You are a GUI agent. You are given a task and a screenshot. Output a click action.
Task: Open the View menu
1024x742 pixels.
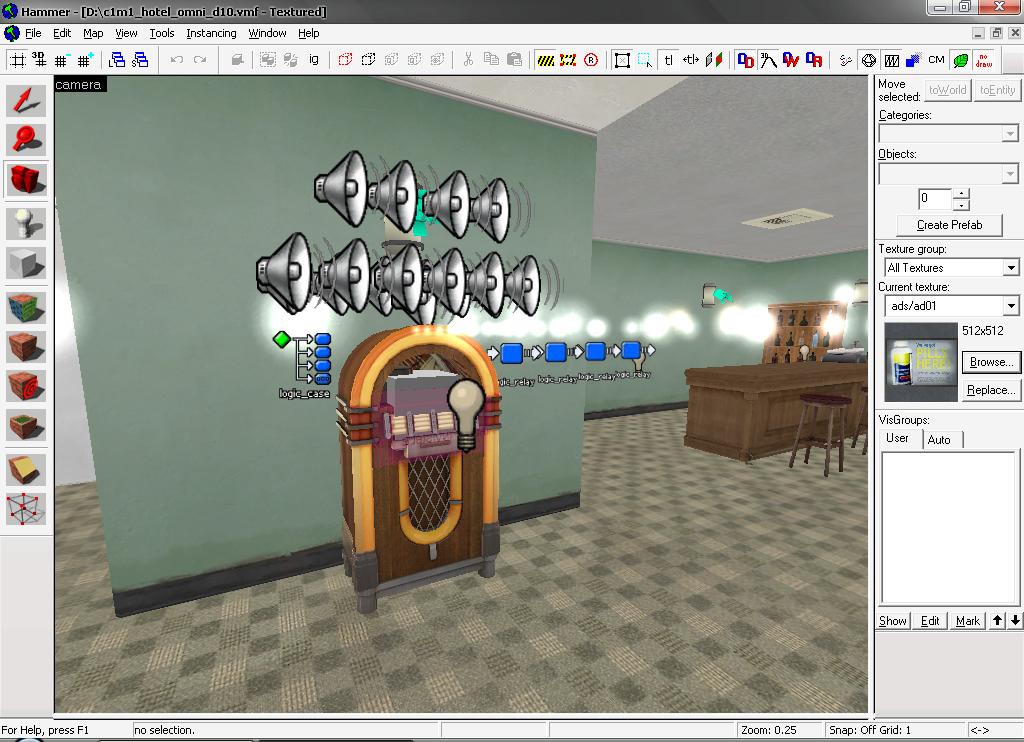click(x=126, y=33)
